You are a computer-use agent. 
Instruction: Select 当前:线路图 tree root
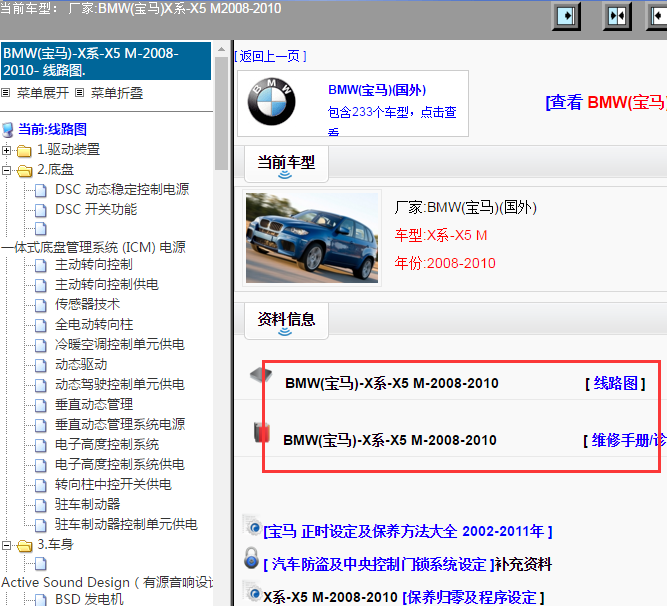coord(52,129)
